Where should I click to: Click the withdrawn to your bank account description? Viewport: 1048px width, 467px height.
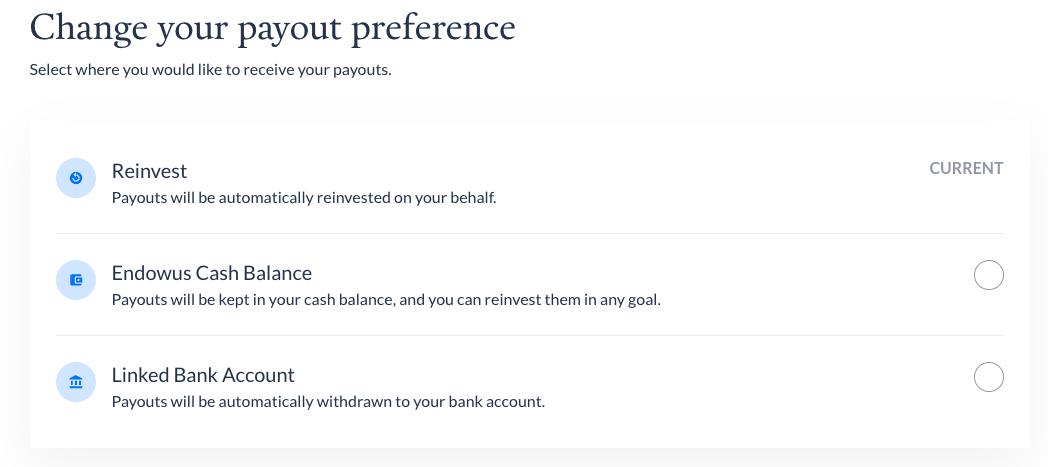tap(328, 402)
